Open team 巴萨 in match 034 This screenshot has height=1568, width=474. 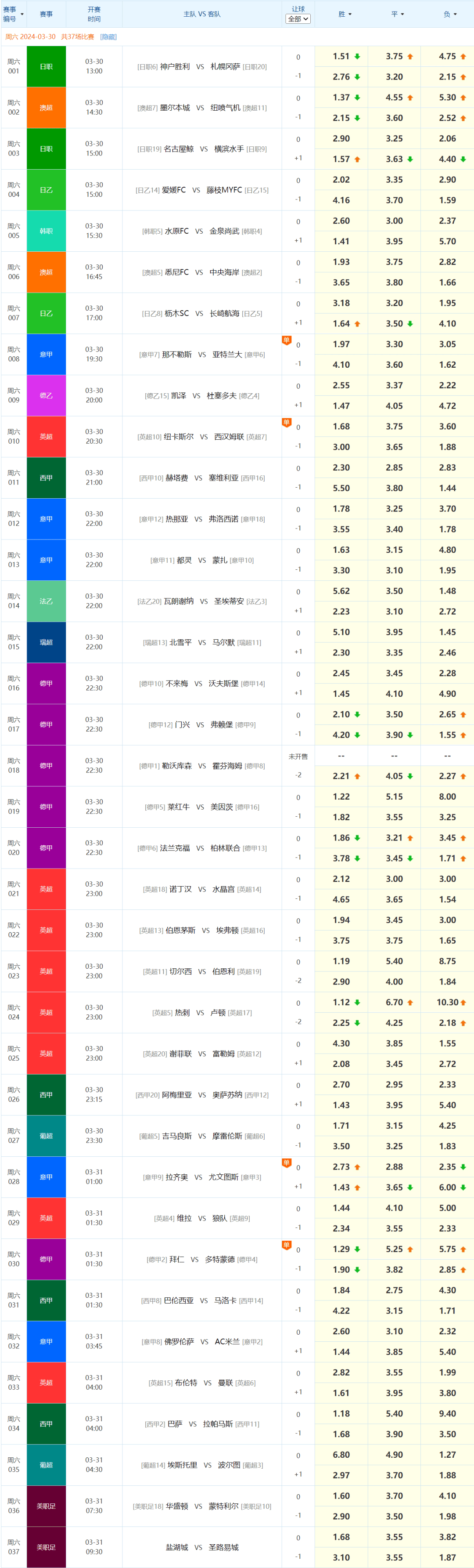(175, 1424)
